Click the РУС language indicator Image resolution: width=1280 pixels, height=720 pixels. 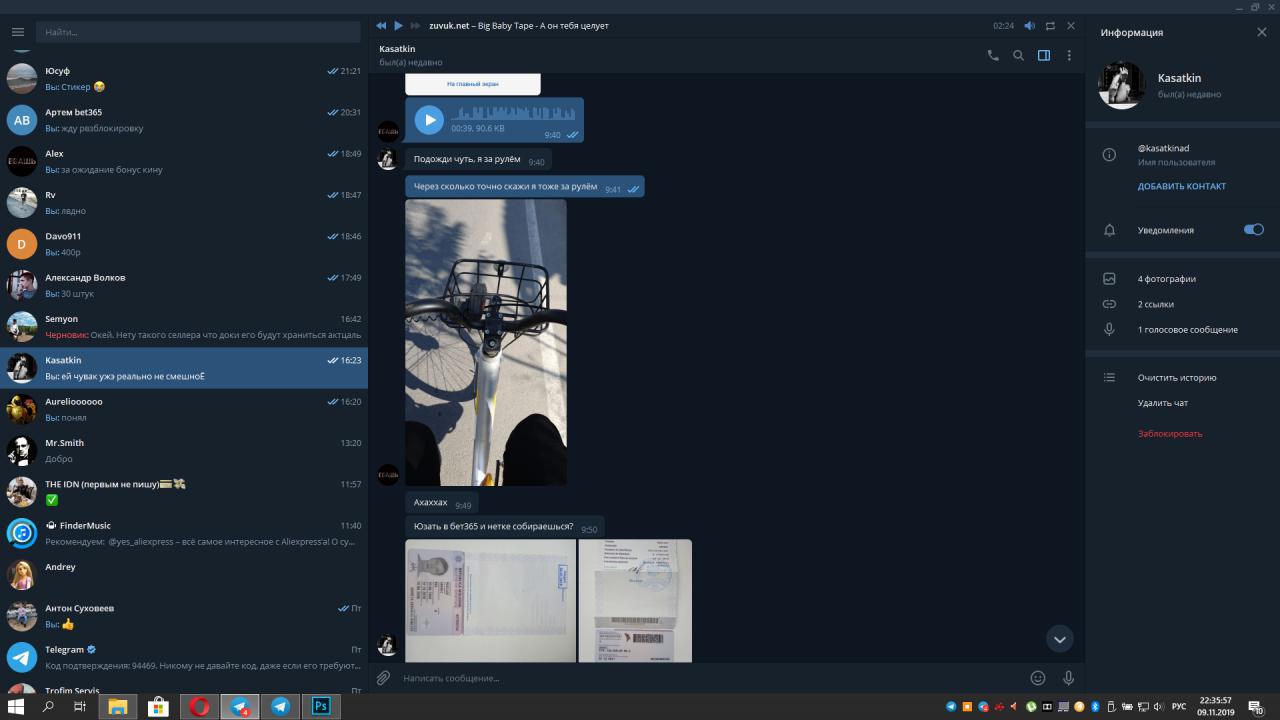[1179, 707]
